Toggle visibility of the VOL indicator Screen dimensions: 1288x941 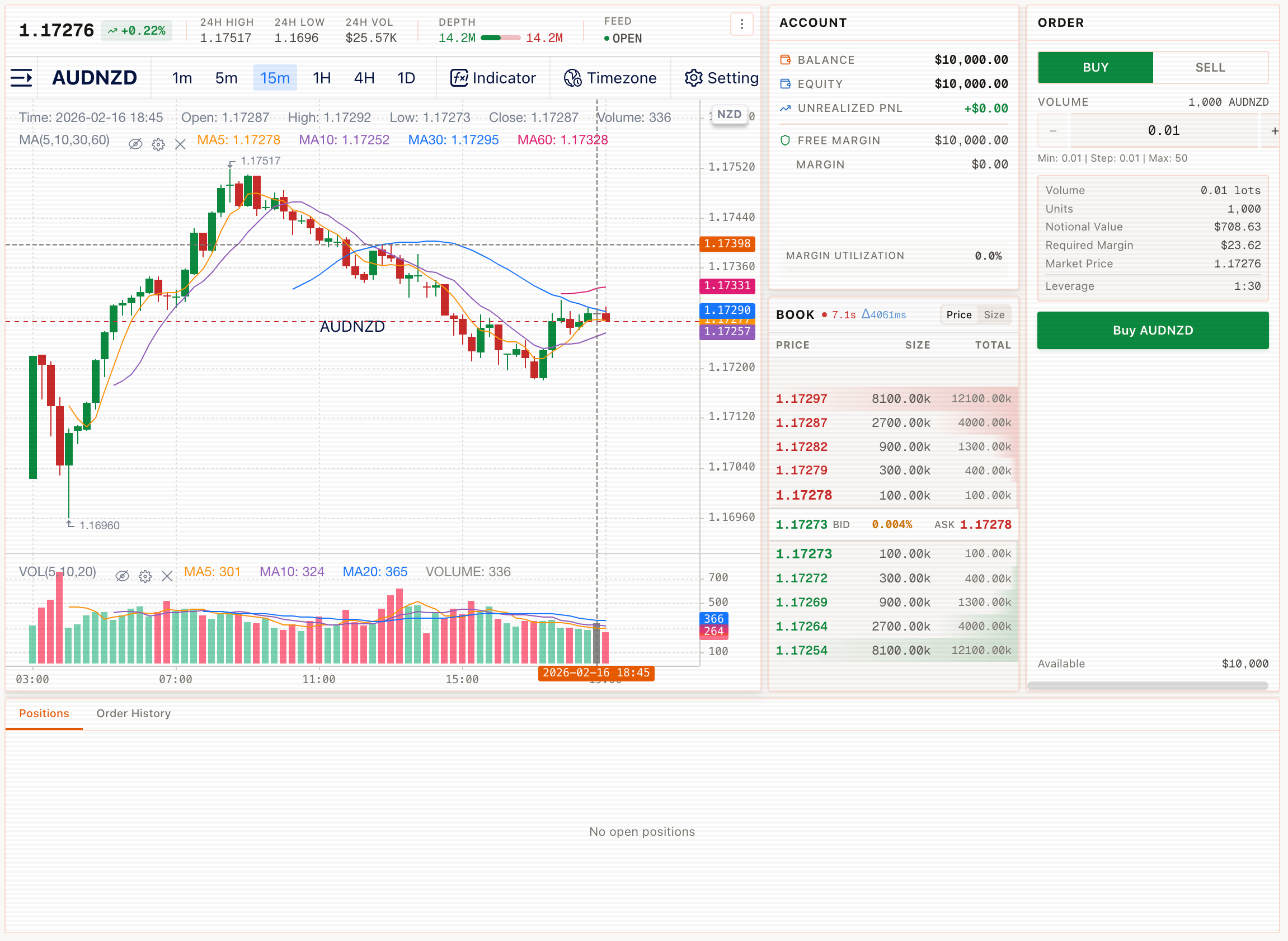point(121,576)
